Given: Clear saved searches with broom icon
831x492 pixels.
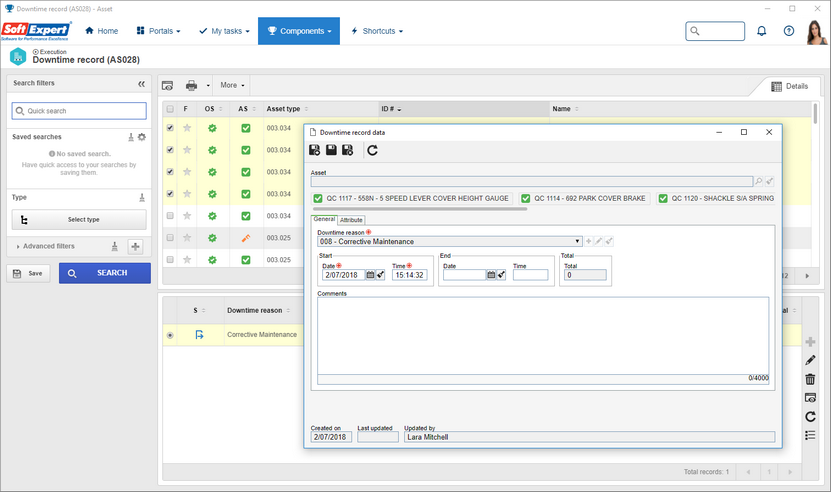Looking at the screenshot, I should [x=131, y=137].
